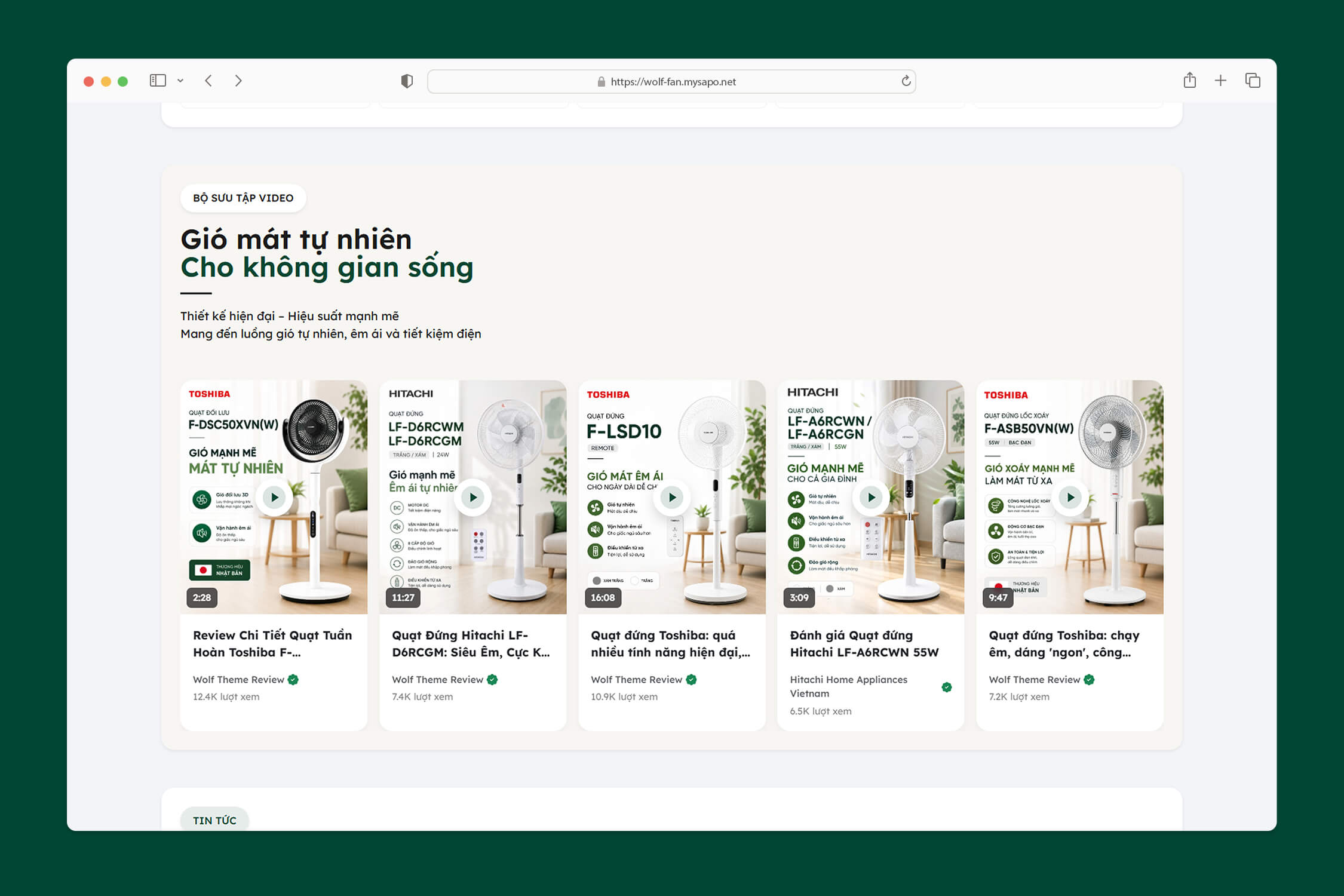Image resolution: width=1344 pixels, height=896 pixels.
Task: Open the Toshiba F-DSC50XVN(W) video thumbnail
Action: click(274, 497)
